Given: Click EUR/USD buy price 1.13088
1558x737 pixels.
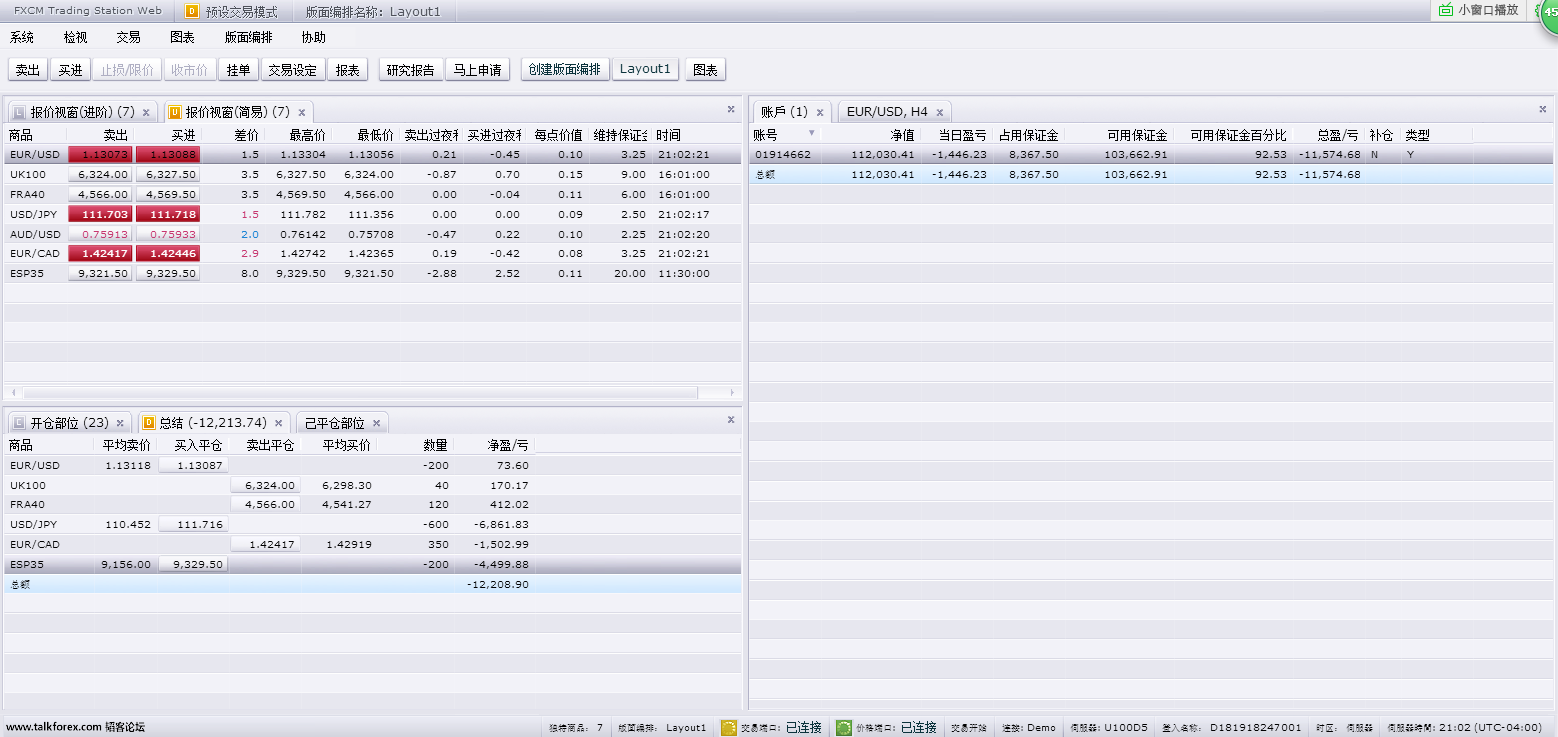Looking at the screenshot, I should coord(168,154).
